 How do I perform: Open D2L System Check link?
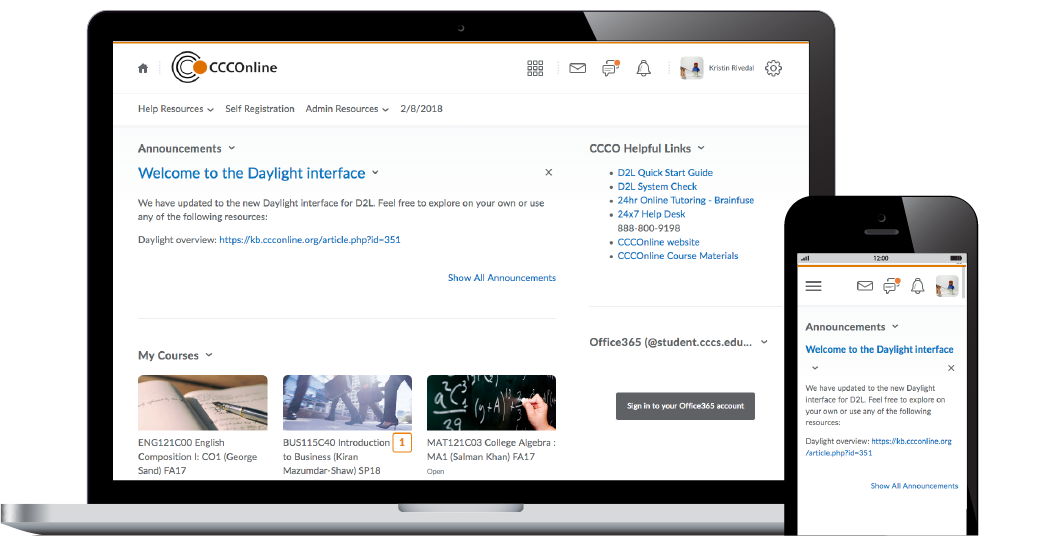pos(657,186)
